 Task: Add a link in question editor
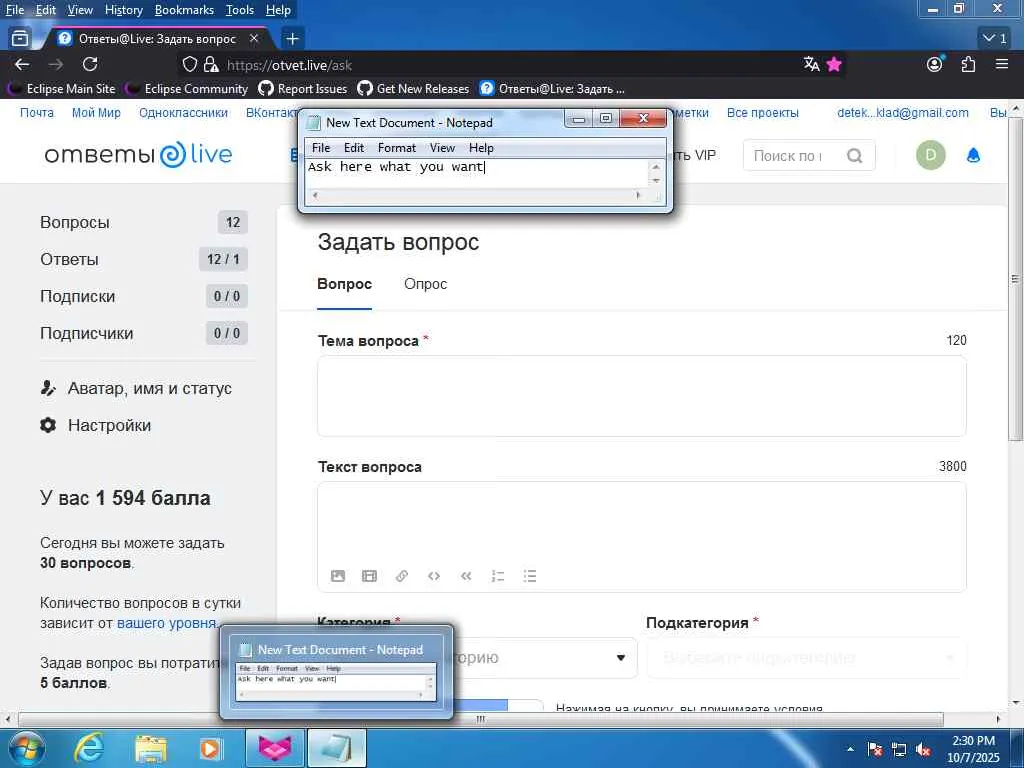402,576
